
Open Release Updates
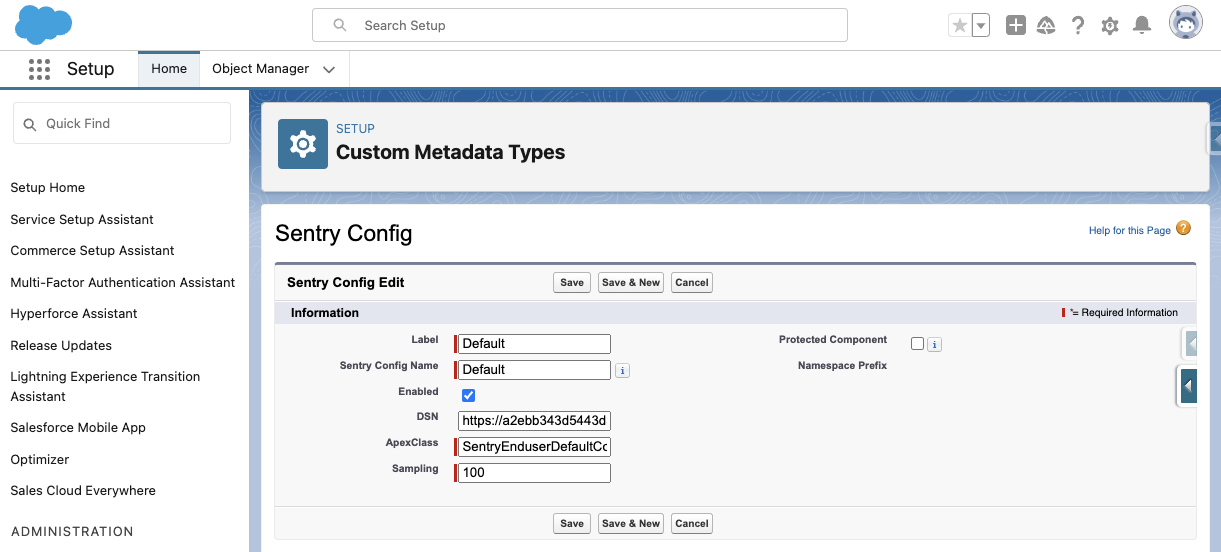pyautogui.click(x=61, y=346)
